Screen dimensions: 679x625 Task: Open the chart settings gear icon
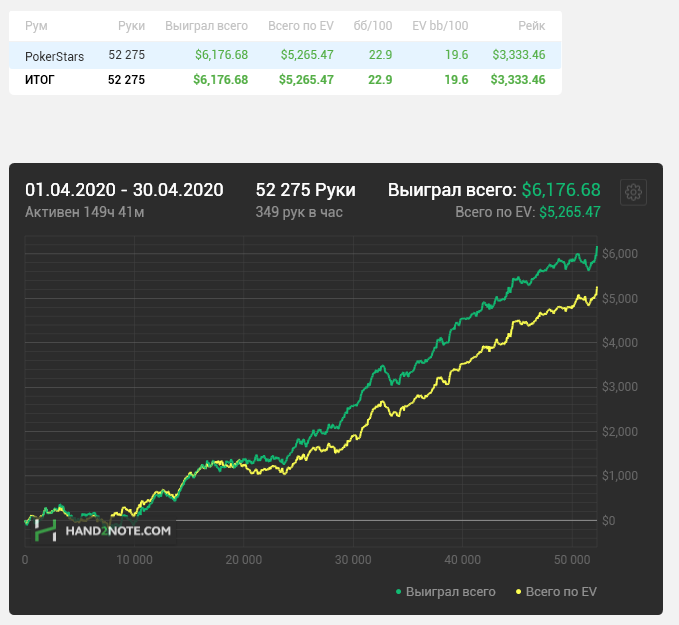(633, 192)
